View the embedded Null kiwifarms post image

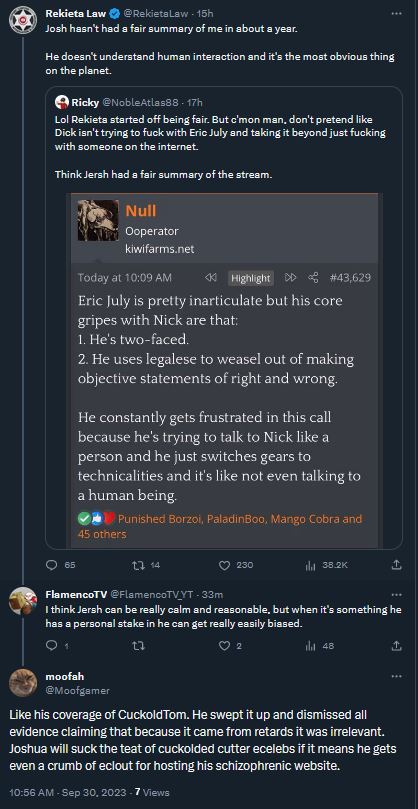(x=224, y=369)
